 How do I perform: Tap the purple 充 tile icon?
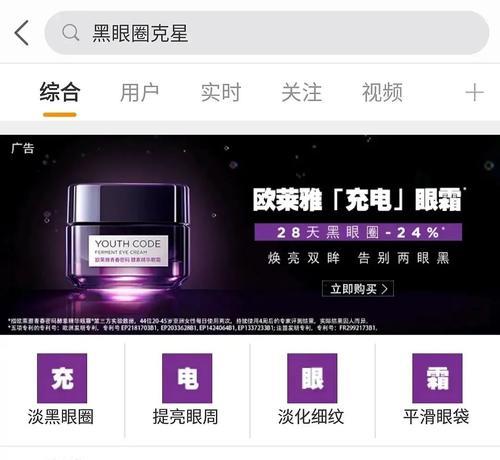click(x=62, y=378)
